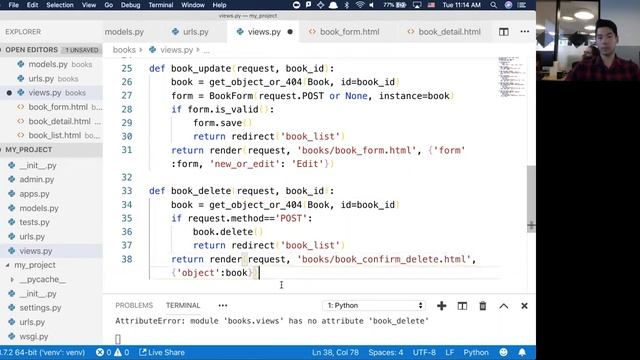Open the Debug menu

tap(130, 5)
